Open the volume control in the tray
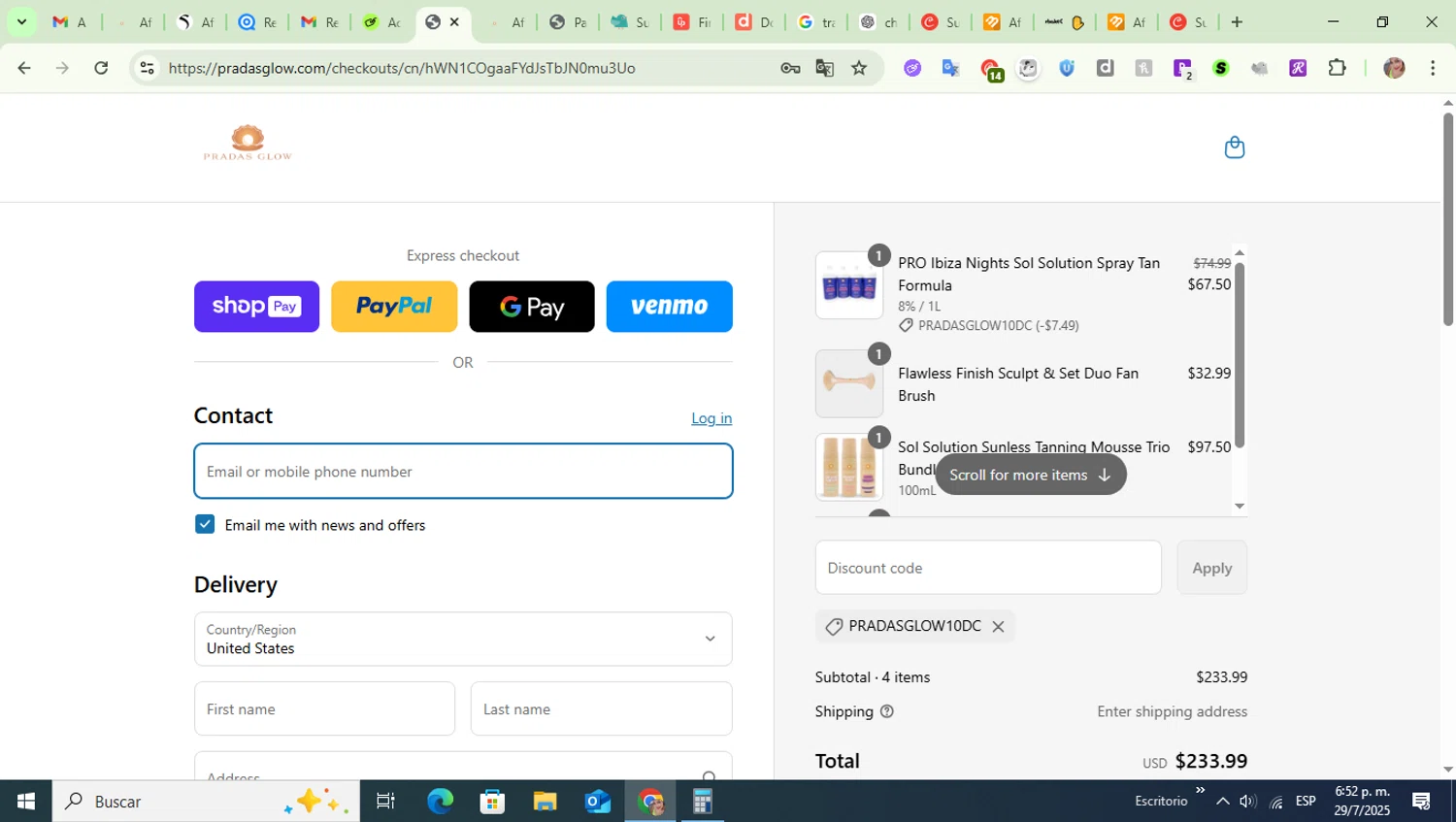Screen dimensions: 1456x822 [1248, 802]
